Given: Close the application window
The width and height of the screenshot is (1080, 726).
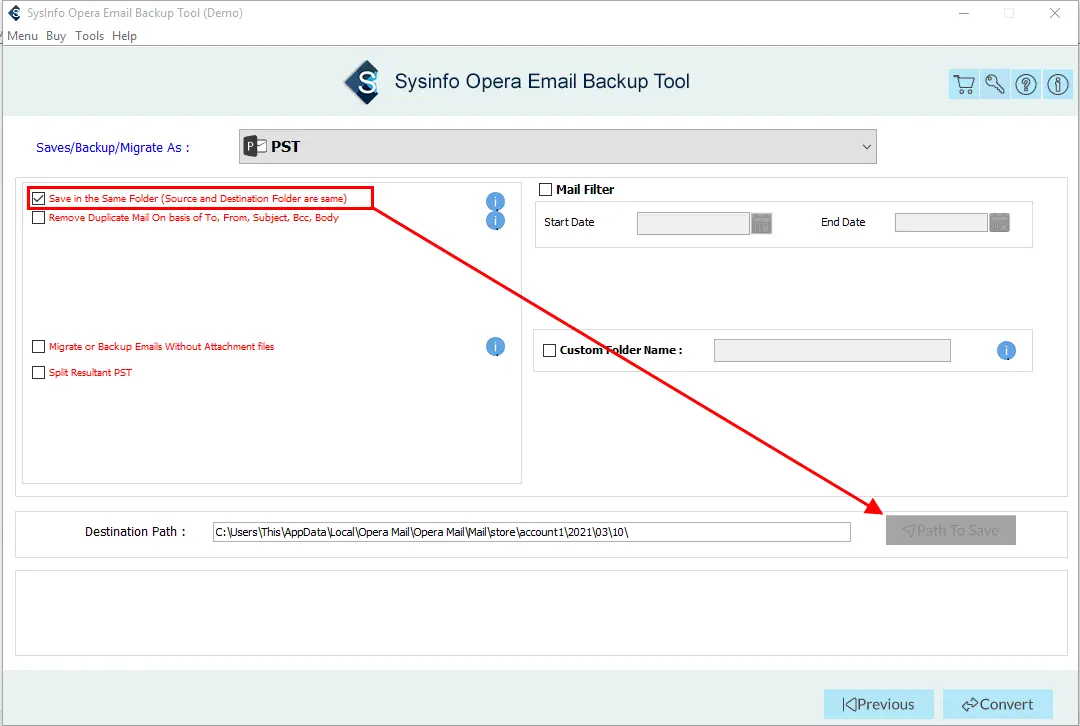Looking at the screenshot, I should click(1055, 13).
